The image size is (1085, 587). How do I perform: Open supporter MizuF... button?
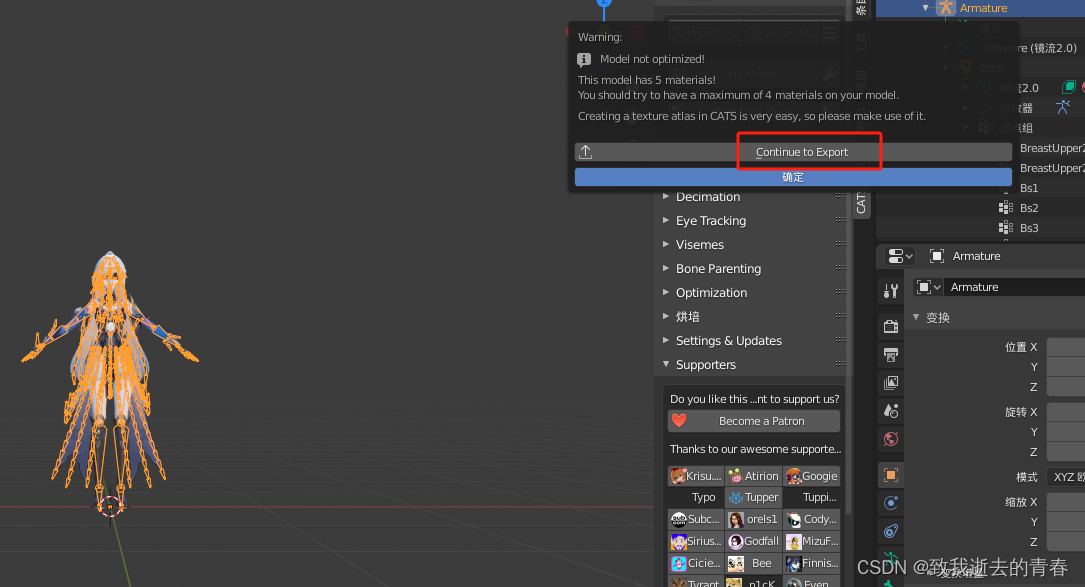click(812, 541)
